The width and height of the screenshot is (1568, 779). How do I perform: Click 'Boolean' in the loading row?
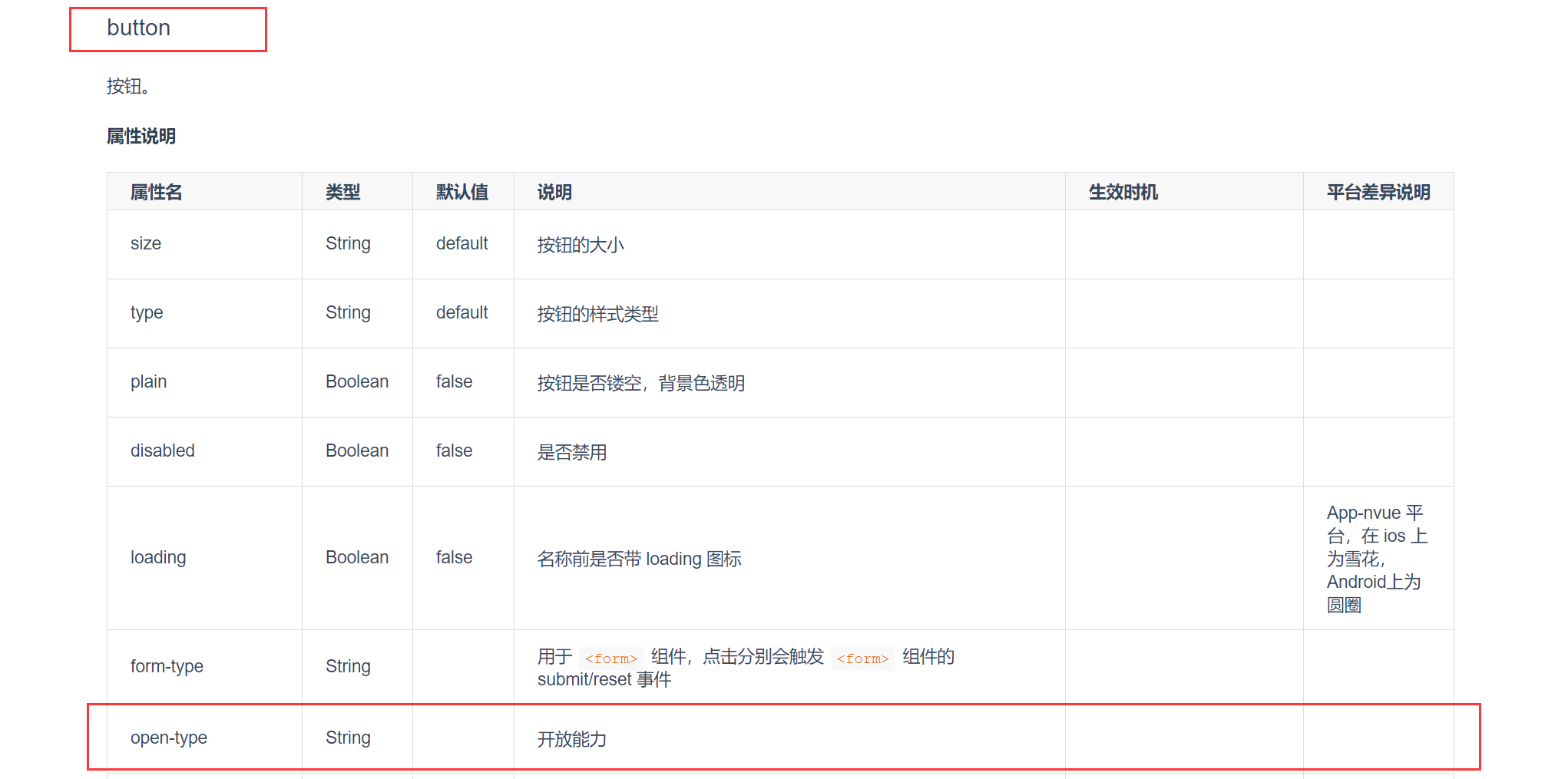357,557
